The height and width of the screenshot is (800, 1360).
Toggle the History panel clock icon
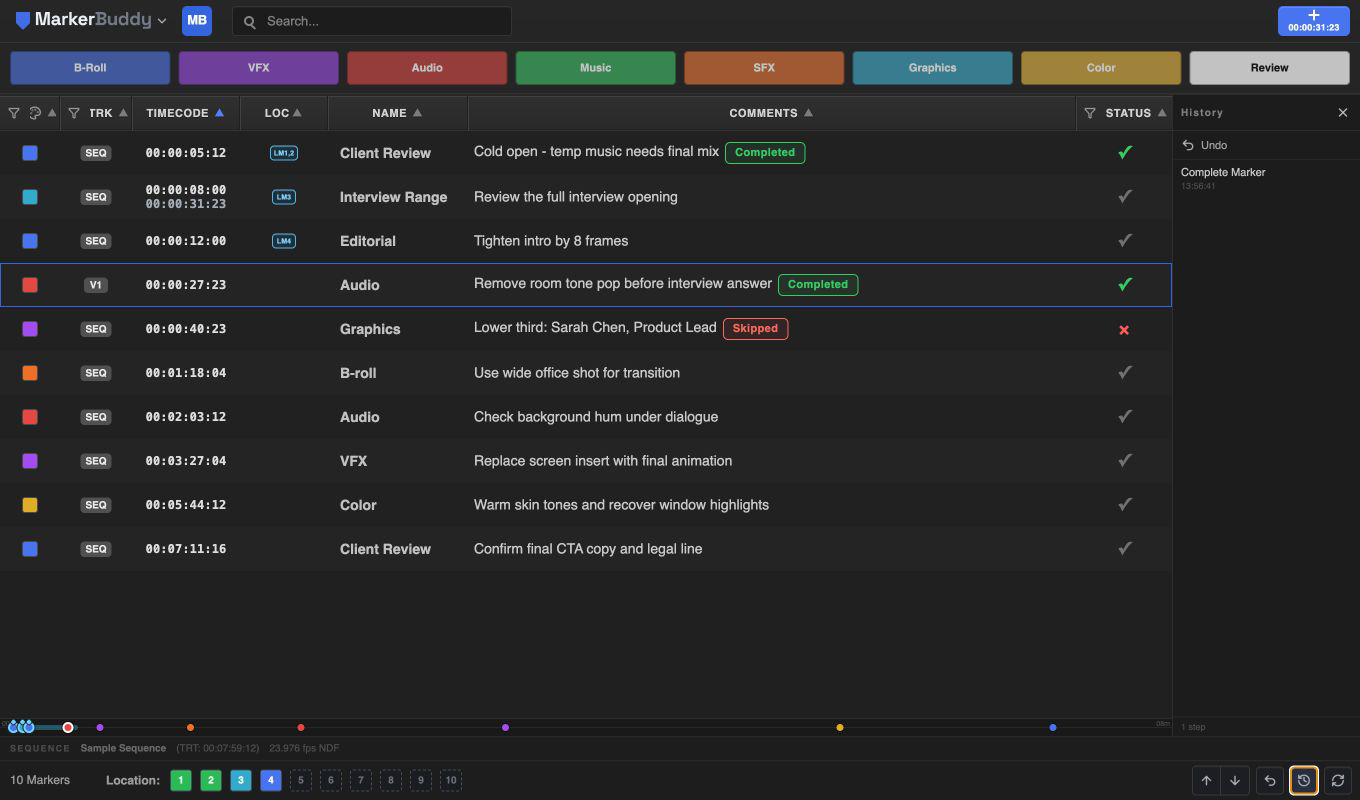click(x=1304, y=781)
